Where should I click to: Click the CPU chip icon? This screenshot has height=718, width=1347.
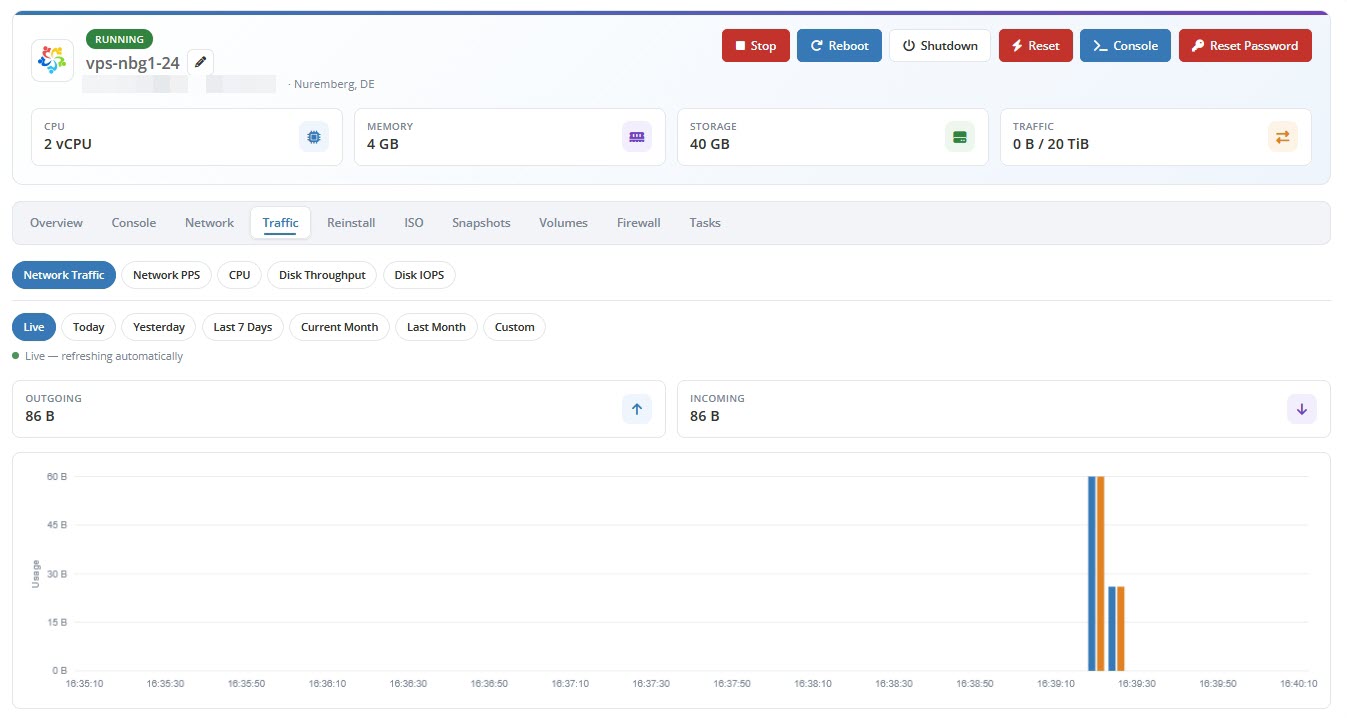[x=314, y=137]
